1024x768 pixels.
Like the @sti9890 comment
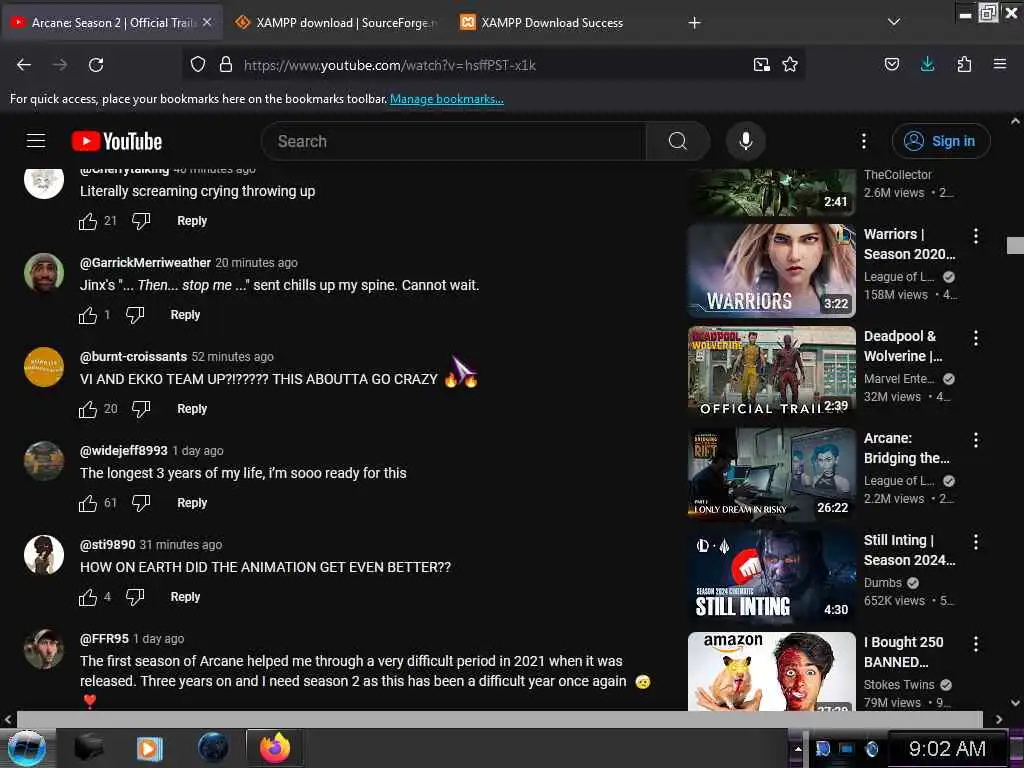pos(88,598)
